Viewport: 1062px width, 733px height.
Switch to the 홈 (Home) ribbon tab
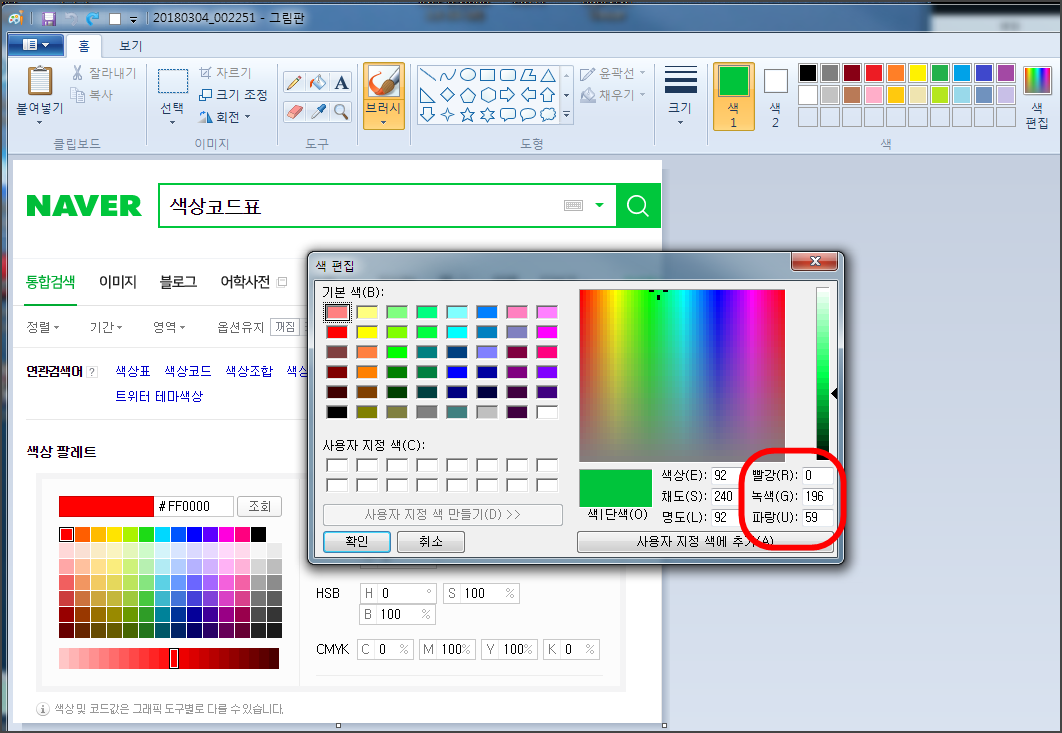(x=84, y=46)
